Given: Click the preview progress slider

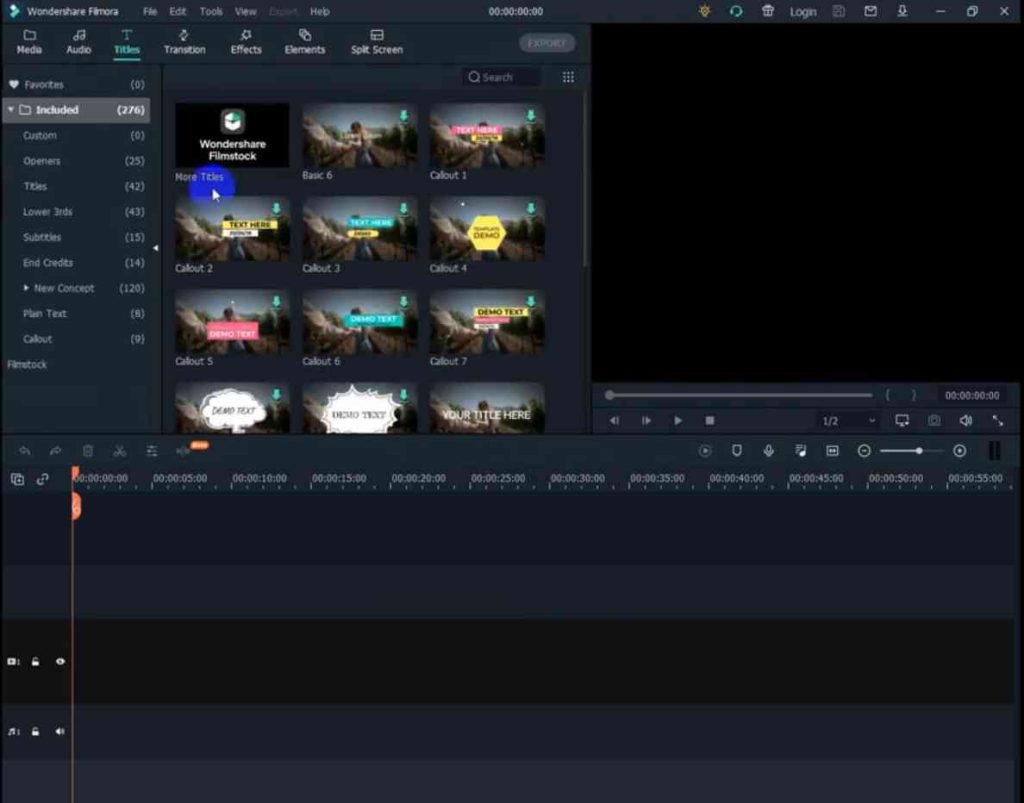Looking at the screenshot, I should [739, 395].
